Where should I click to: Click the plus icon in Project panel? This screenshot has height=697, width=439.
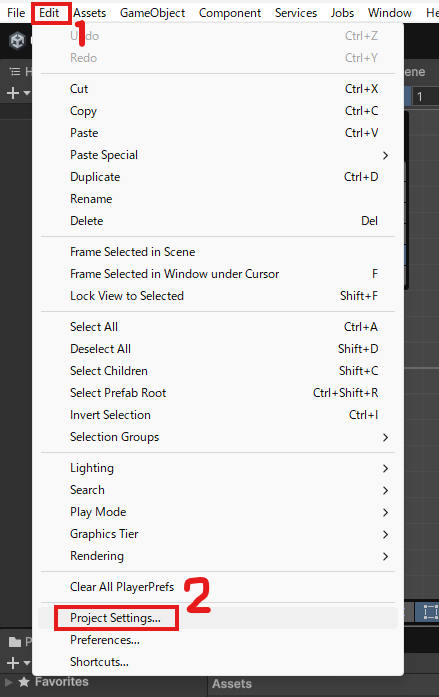(x=13, y=663)
